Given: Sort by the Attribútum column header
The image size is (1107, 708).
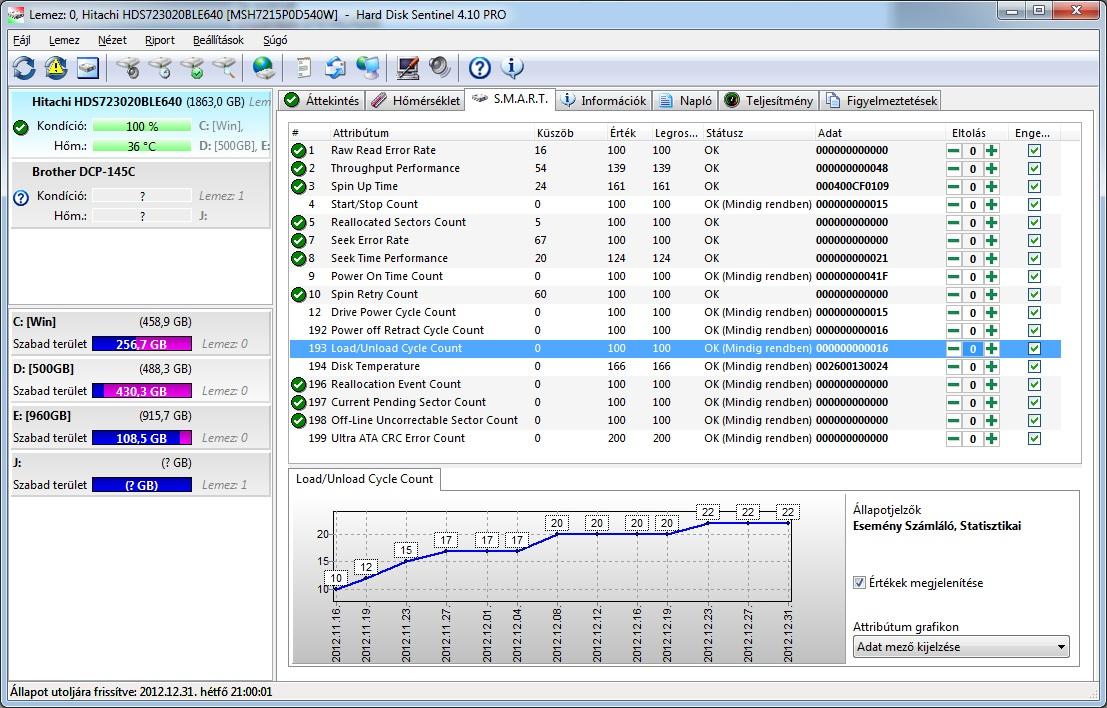Looking at the screenshot, I should click(360, 133).
